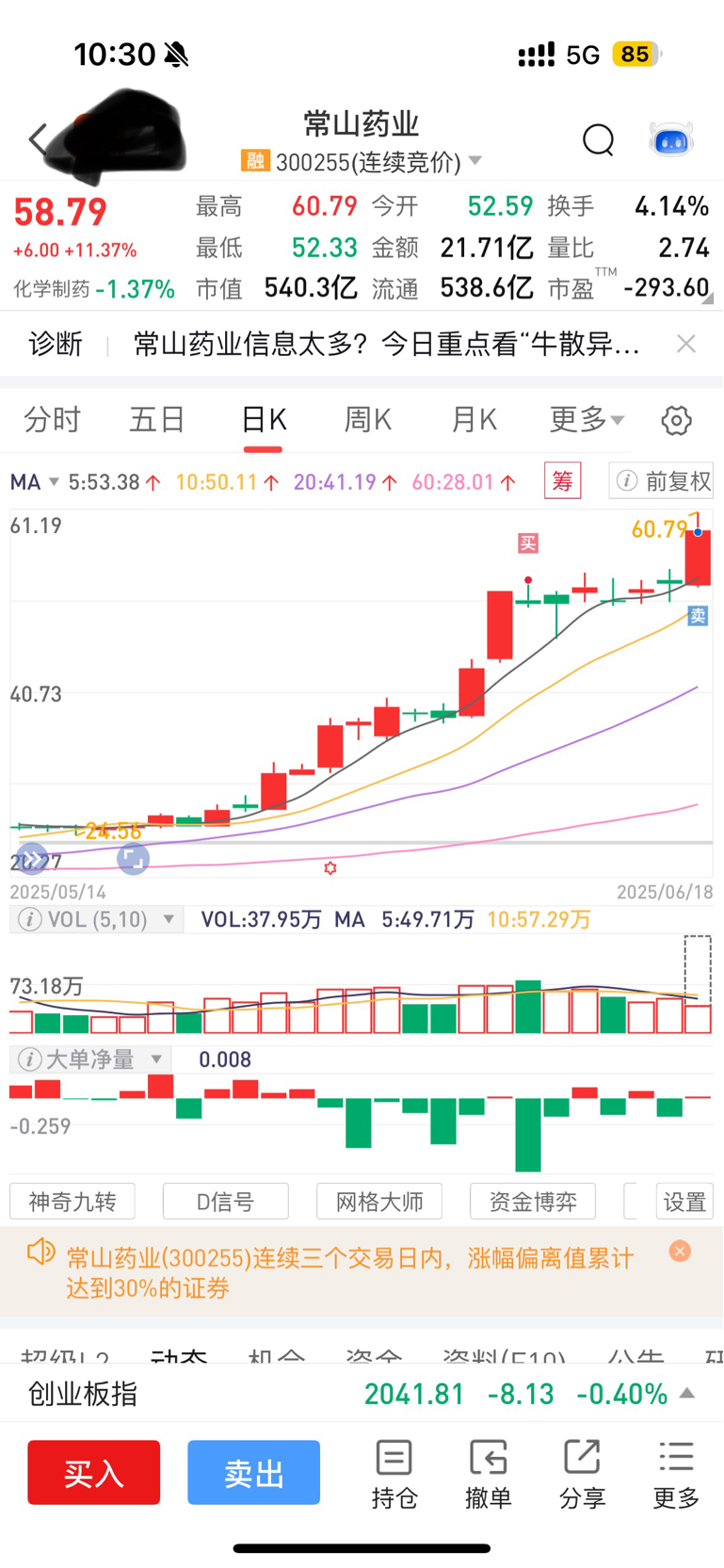Tap the red 买入 button
The height and width of the screenshot is (1568, 724).
(x=93, y=1472)
